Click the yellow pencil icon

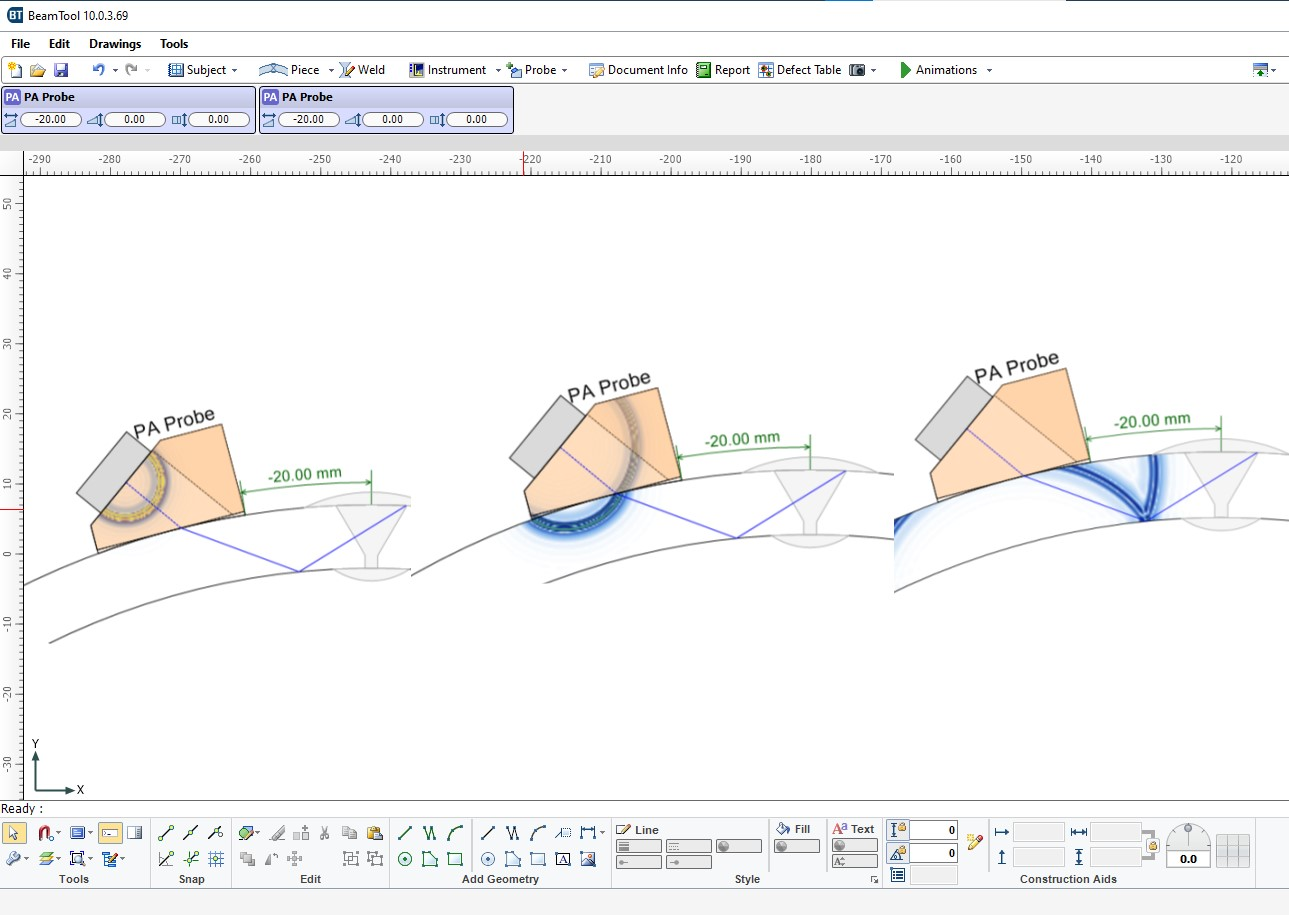coord(976,842)
